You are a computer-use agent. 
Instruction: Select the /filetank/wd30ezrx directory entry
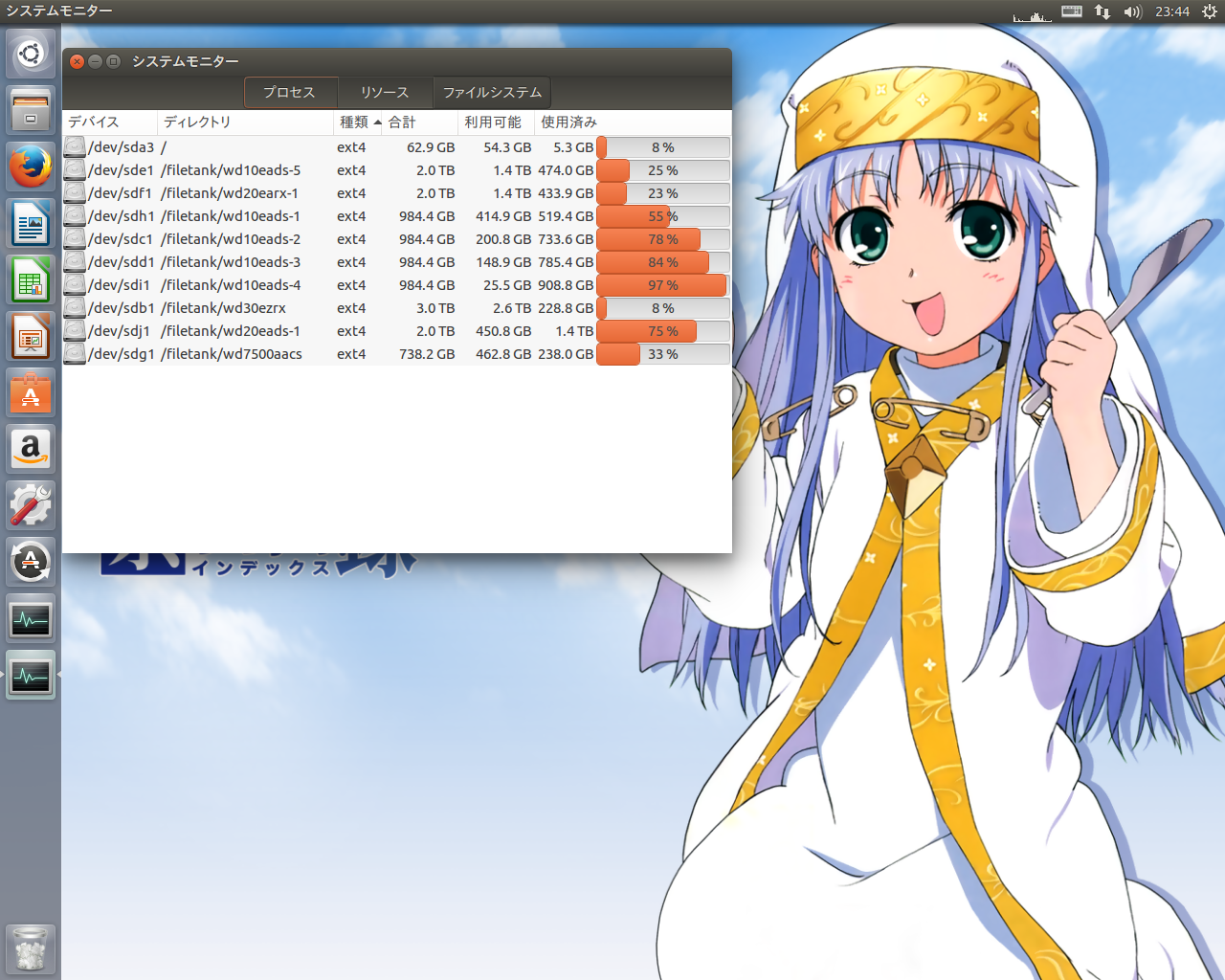[223, 308]
